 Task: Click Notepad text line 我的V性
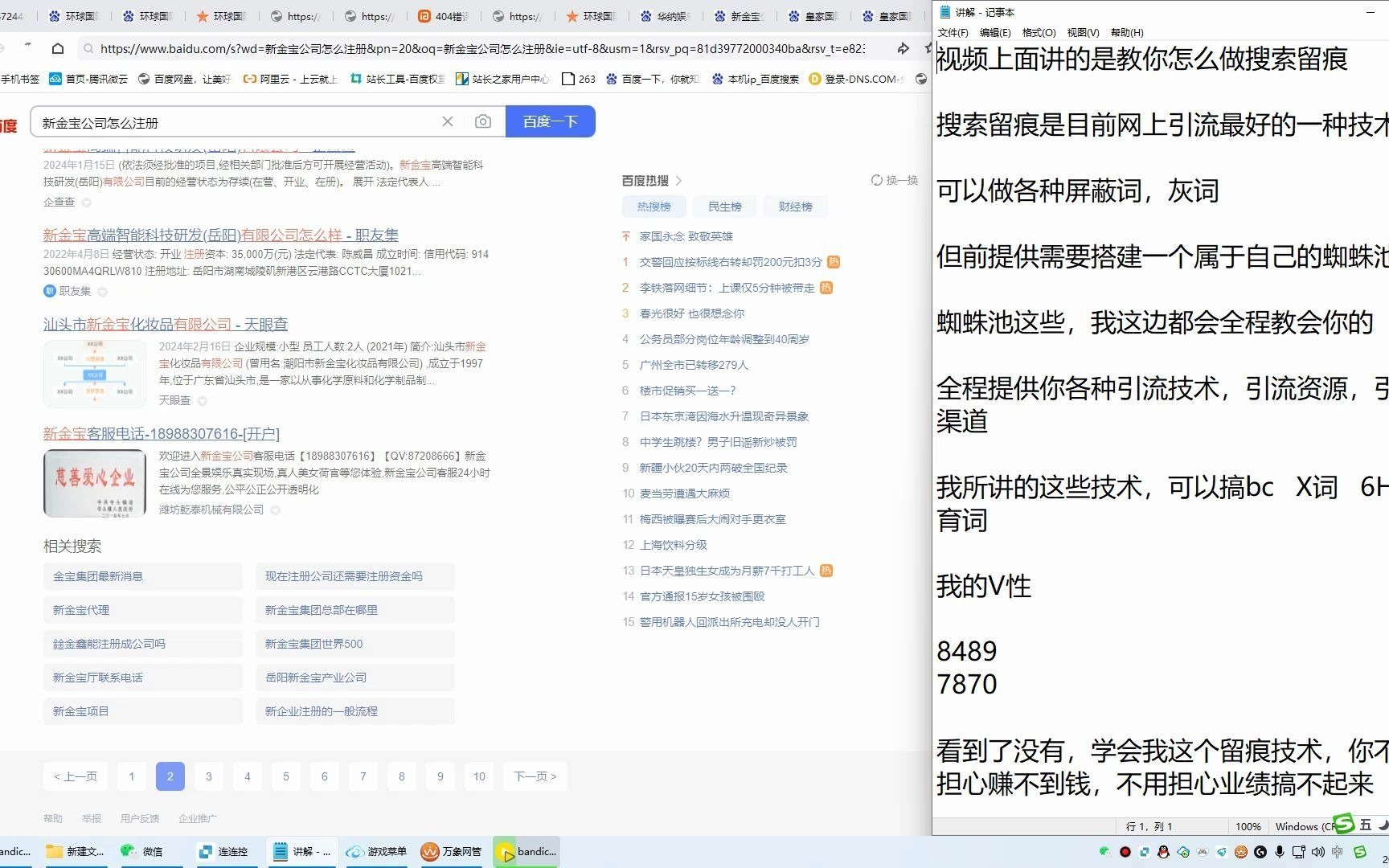click(x=984, y=586)
